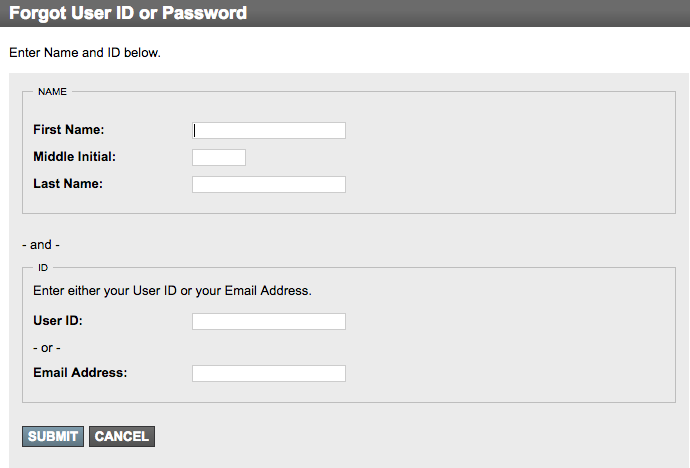The image size is (690, 468).
Task: Focus the Middle Initial text box
Action: (x=219, y=157)
